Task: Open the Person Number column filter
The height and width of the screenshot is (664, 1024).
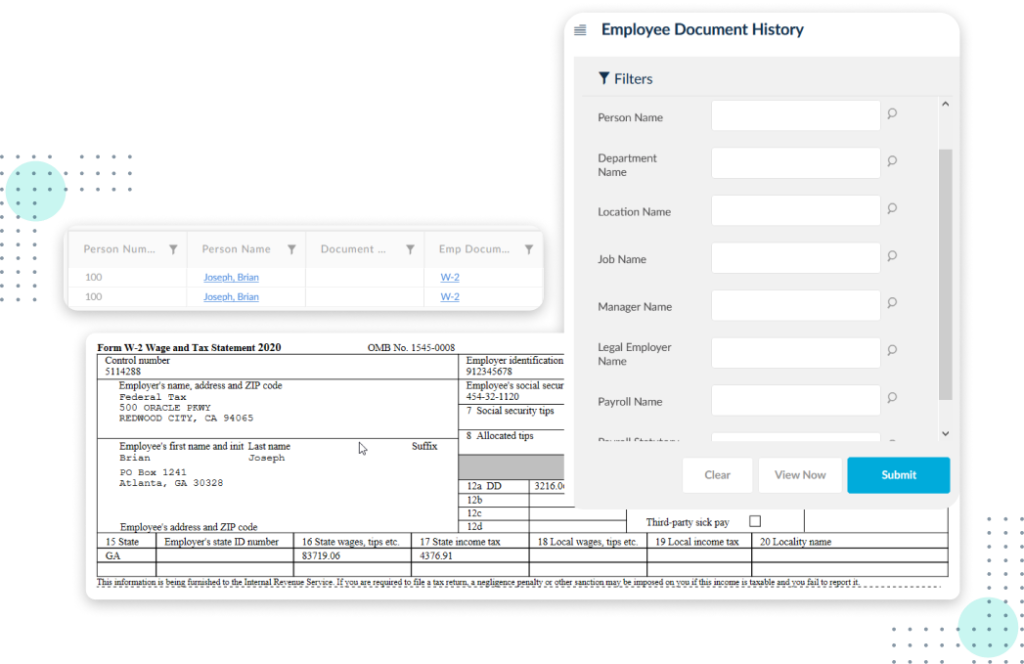Action: 173,250
